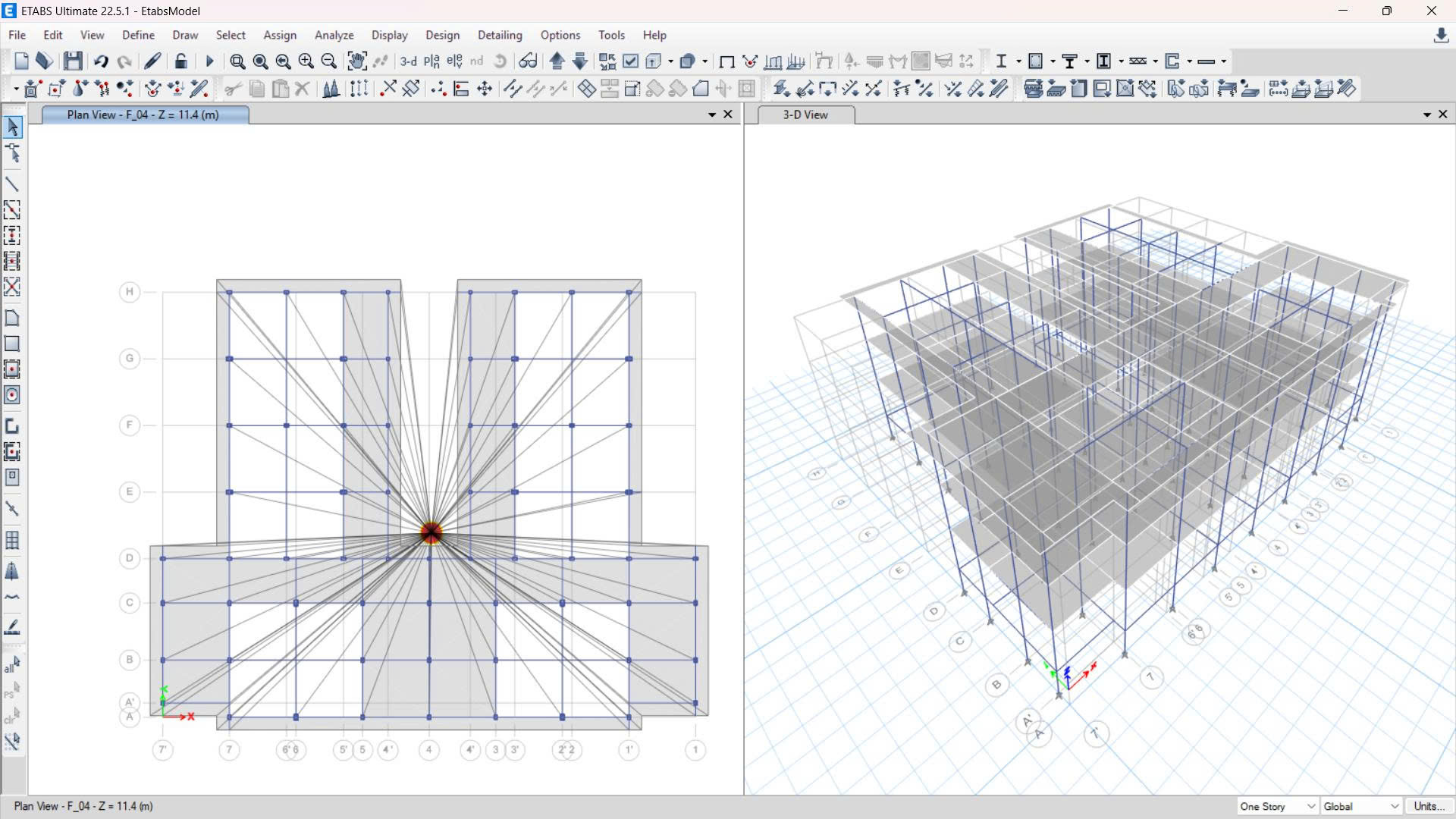Open the Global coordinate system dropdown
Image resolution: width=1456 pixels, height=819 pixels.
click(x=1361, y=806)
